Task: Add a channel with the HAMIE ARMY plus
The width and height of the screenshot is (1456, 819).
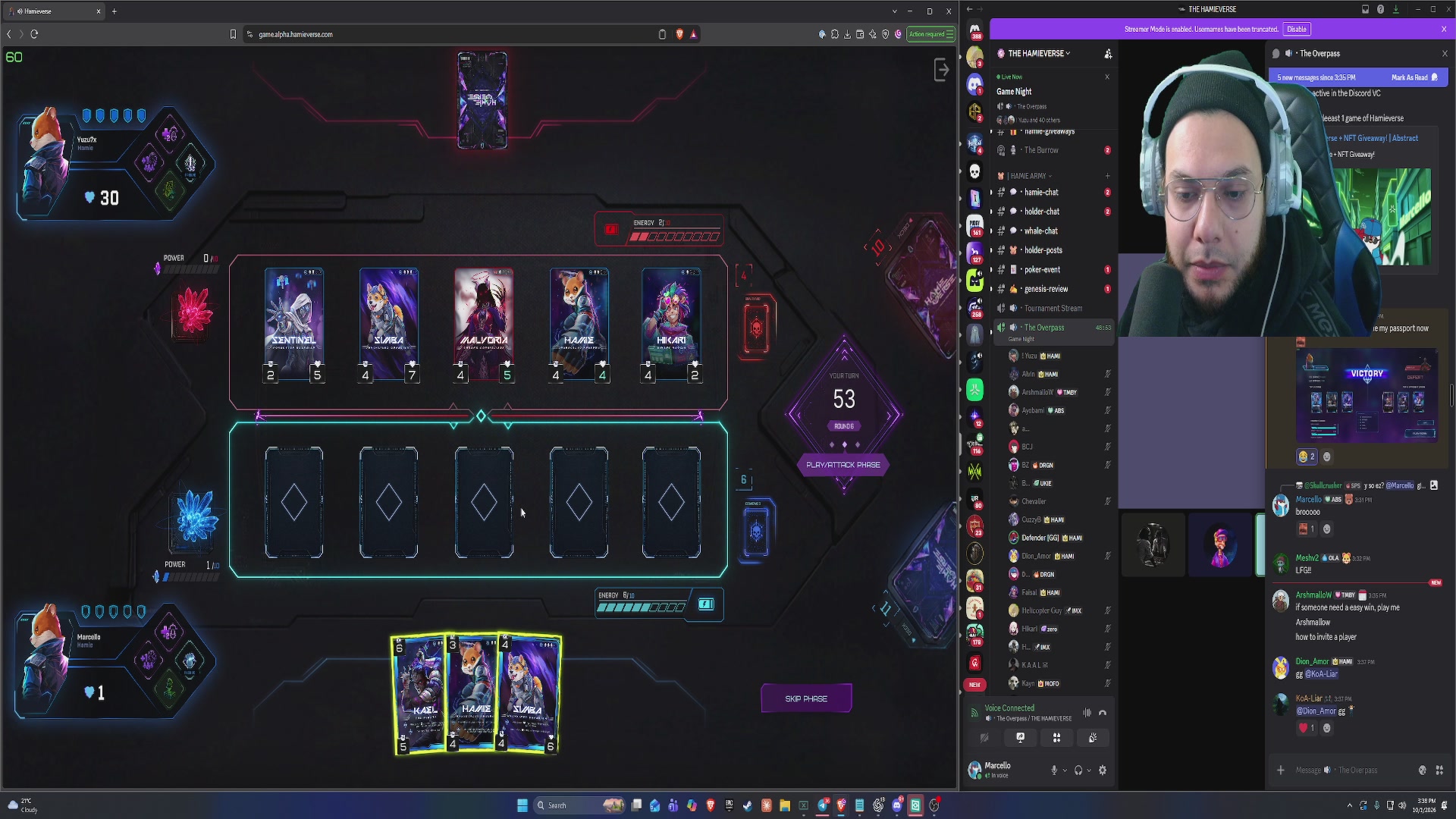Action: 1107,176
